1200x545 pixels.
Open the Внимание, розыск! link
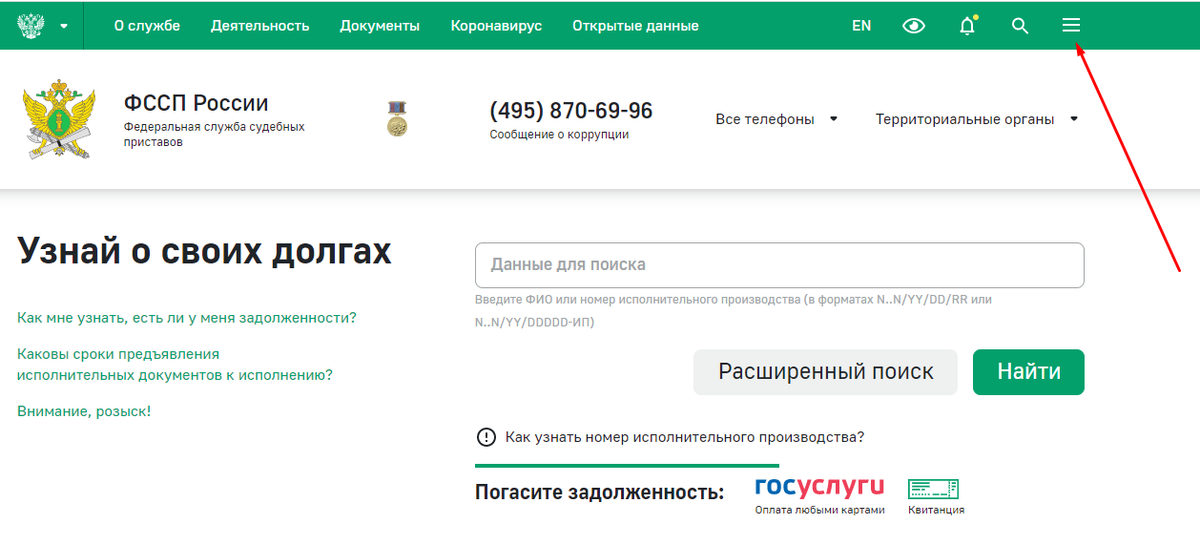(x=84, y=411)
